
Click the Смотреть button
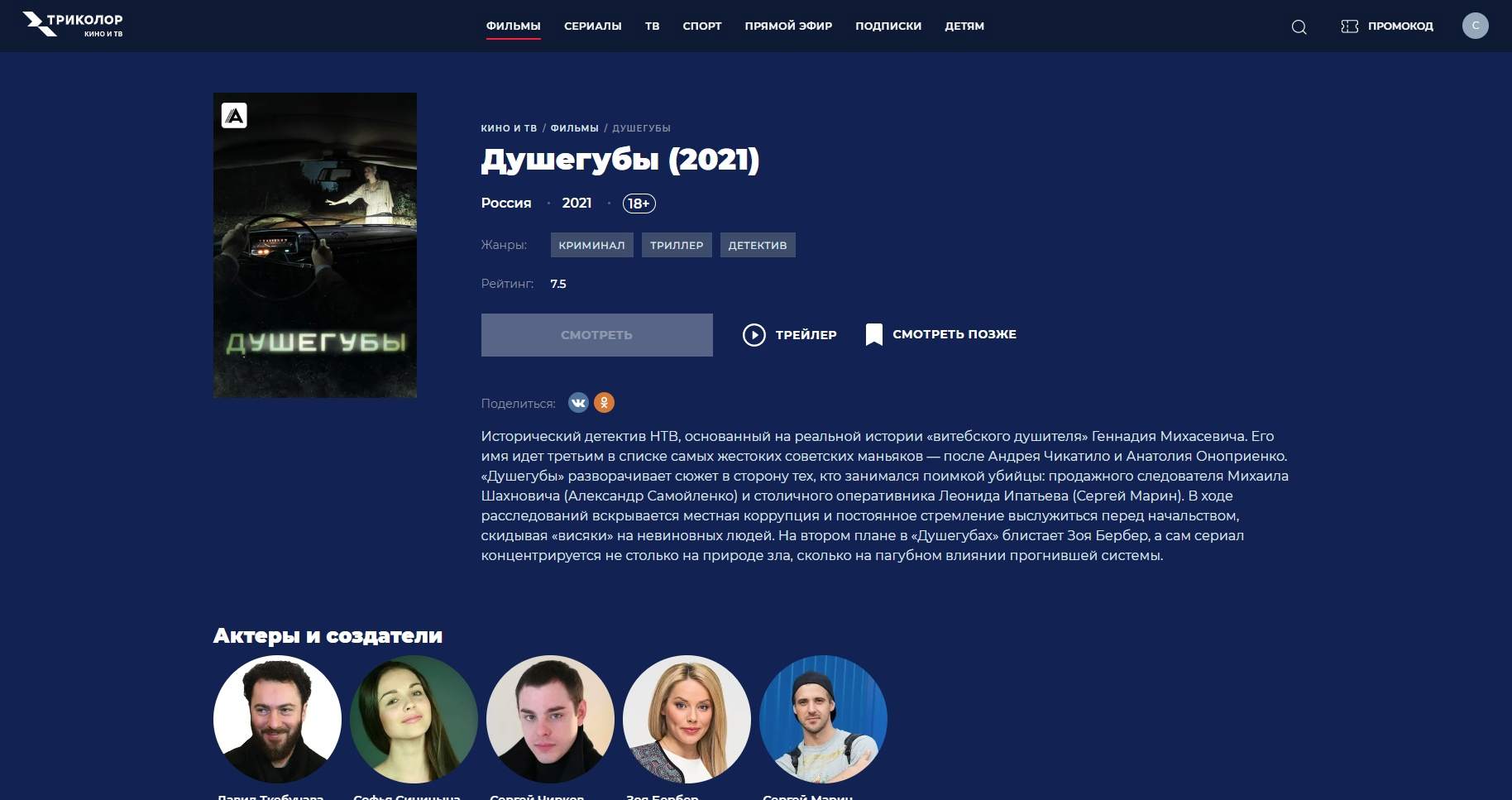pos(597,335)
